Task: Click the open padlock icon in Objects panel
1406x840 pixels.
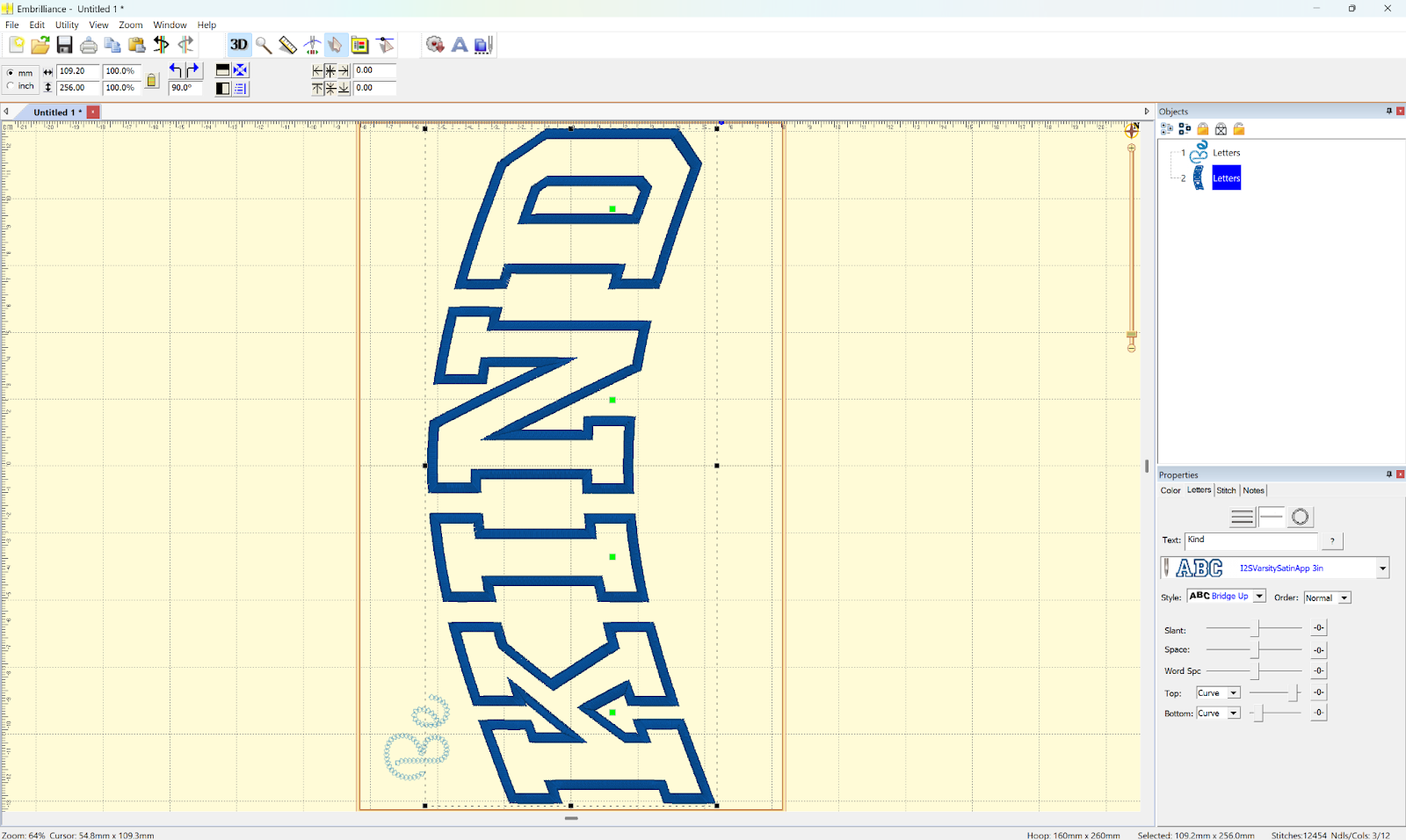Action: click(x=1239, y=129)
